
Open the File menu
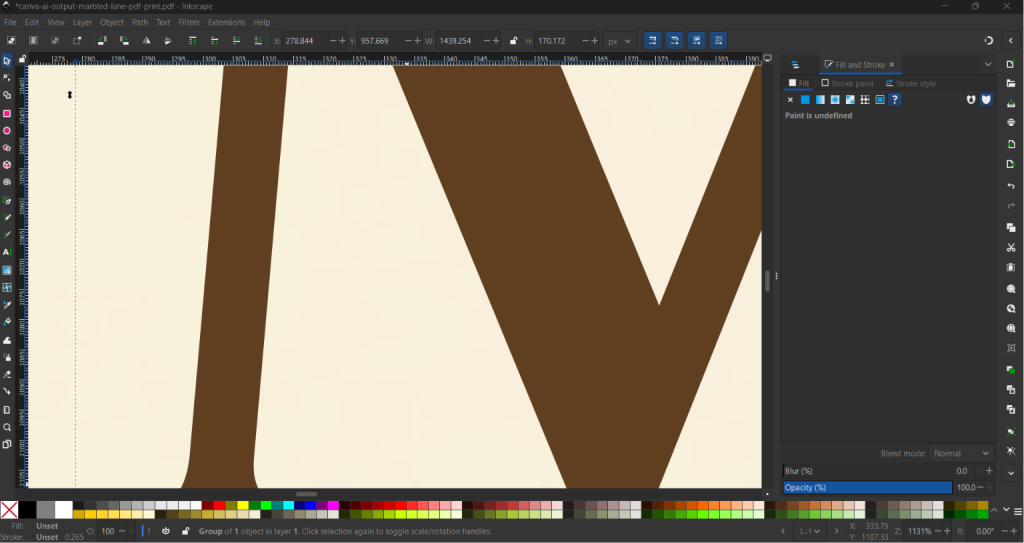(x=10, y=22)
